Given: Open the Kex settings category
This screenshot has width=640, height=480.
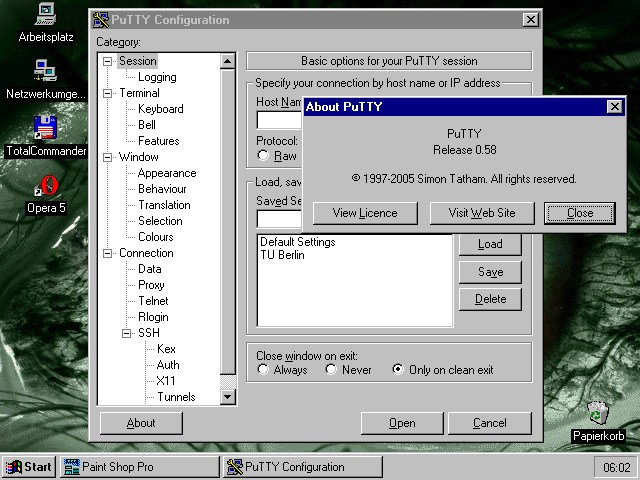Looking at the screenshot, I should [166, 349].
